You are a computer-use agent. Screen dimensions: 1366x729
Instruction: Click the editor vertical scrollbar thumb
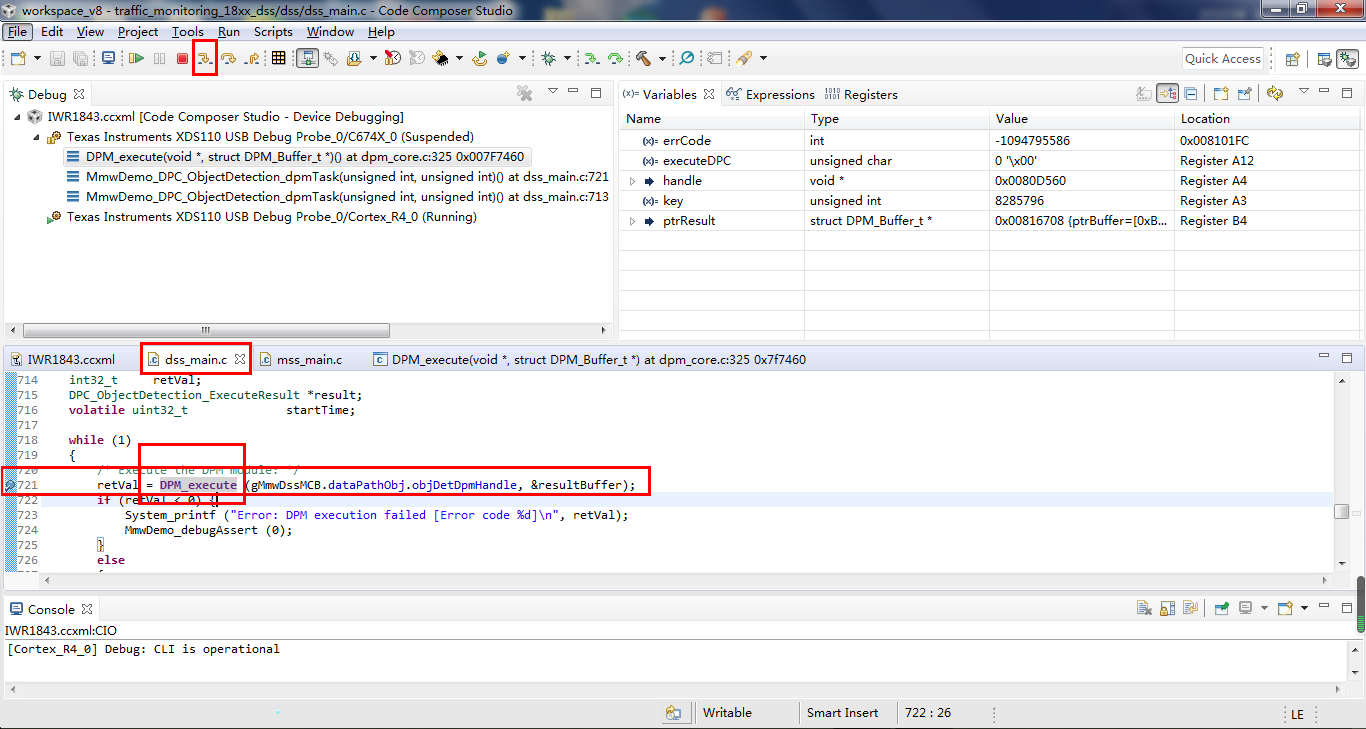(1341, 511)
